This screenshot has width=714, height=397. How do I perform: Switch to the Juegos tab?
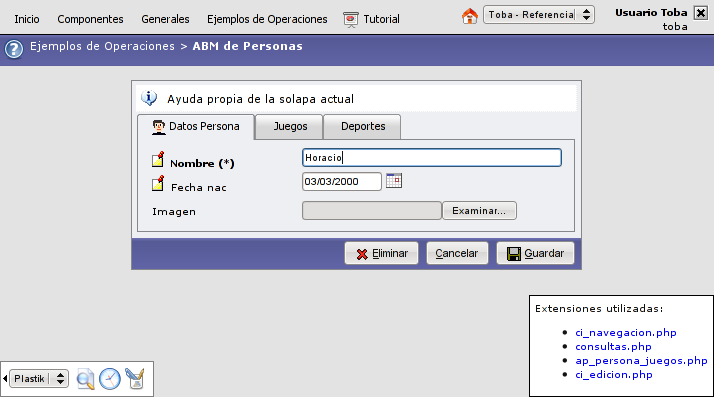290,127
